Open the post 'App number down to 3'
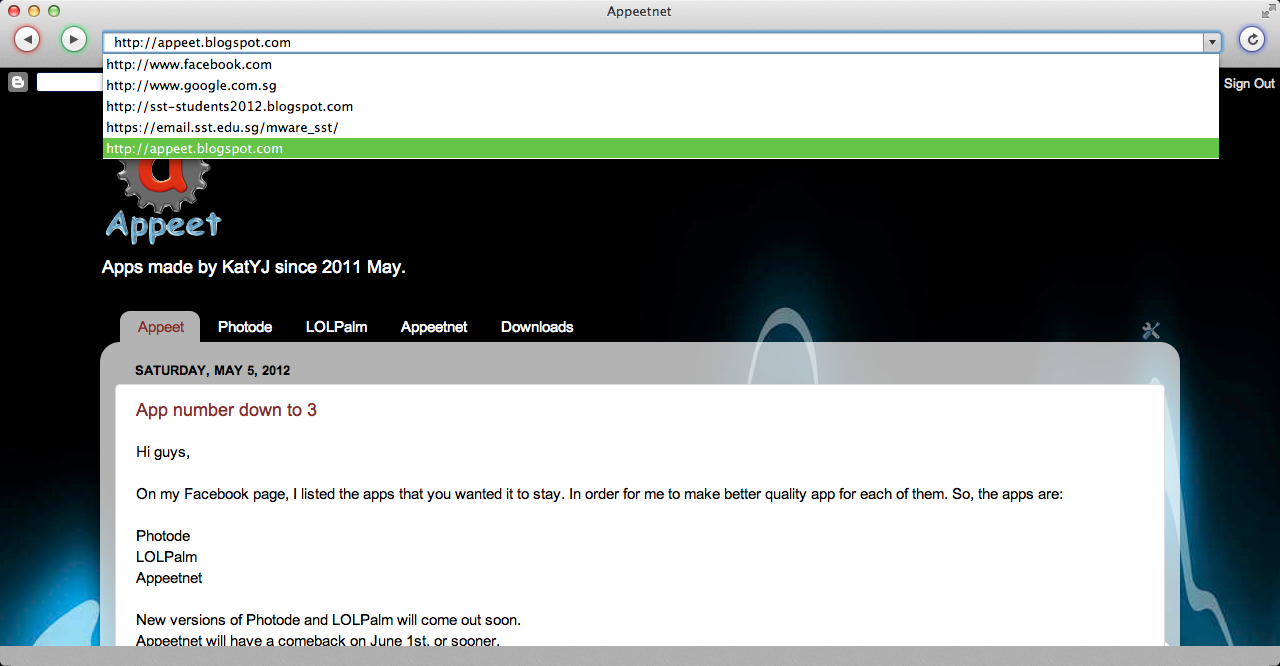This screenshot has width=1280, height=666. (226, 410)
